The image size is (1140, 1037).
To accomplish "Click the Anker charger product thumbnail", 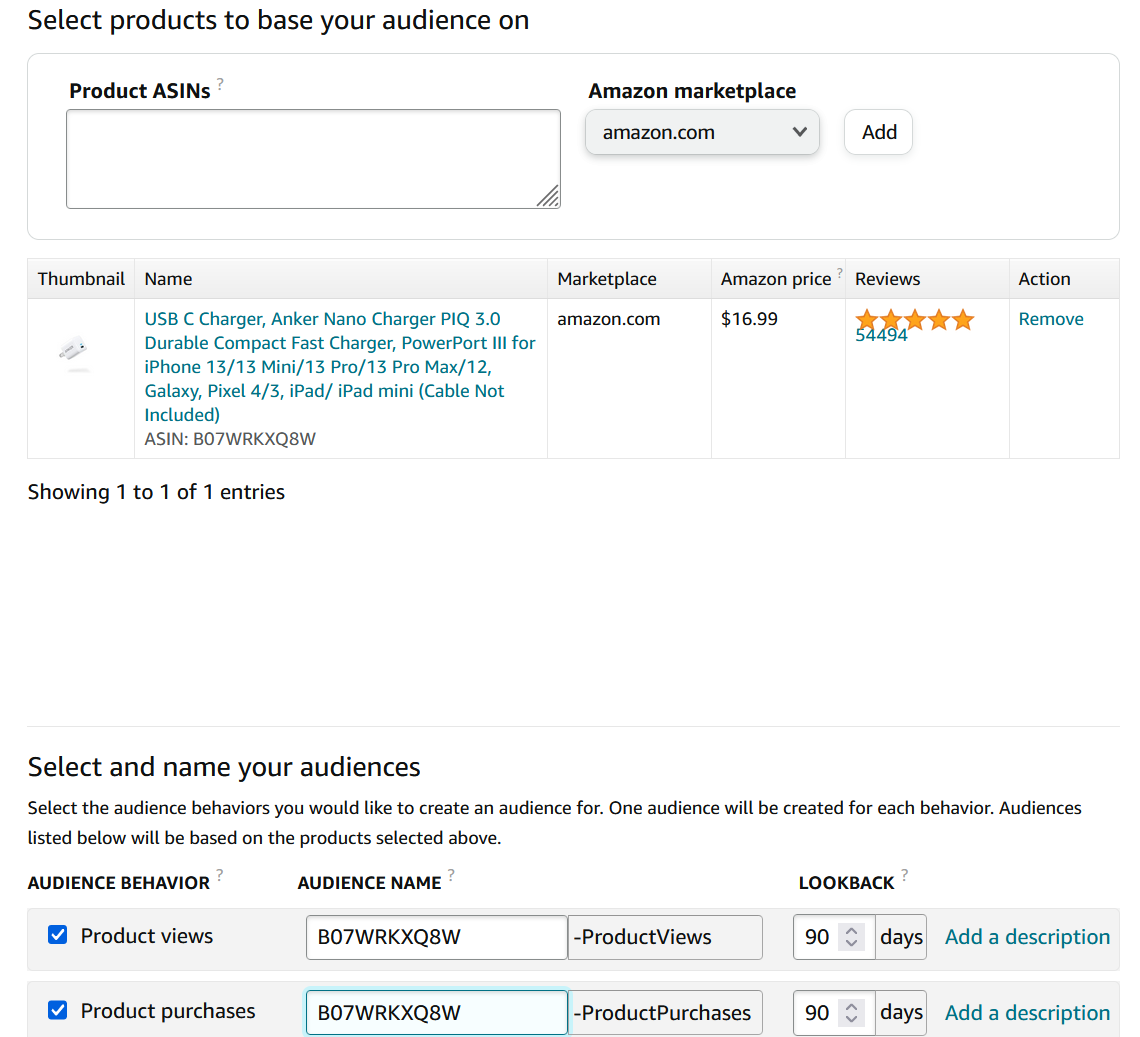I will click(75, 353).
